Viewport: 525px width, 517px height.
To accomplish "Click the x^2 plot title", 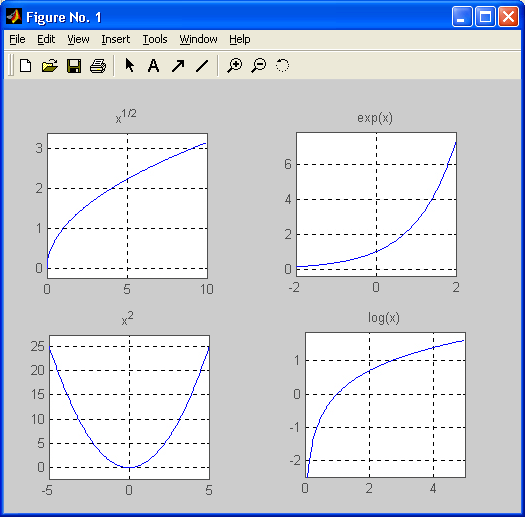I will coord(127,318).
